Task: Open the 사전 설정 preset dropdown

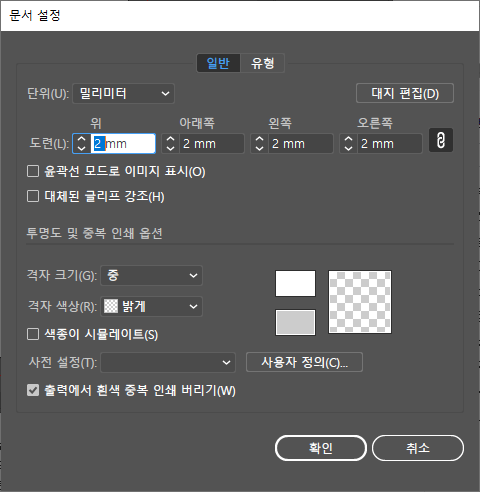Action: click(x=168, y=362)
